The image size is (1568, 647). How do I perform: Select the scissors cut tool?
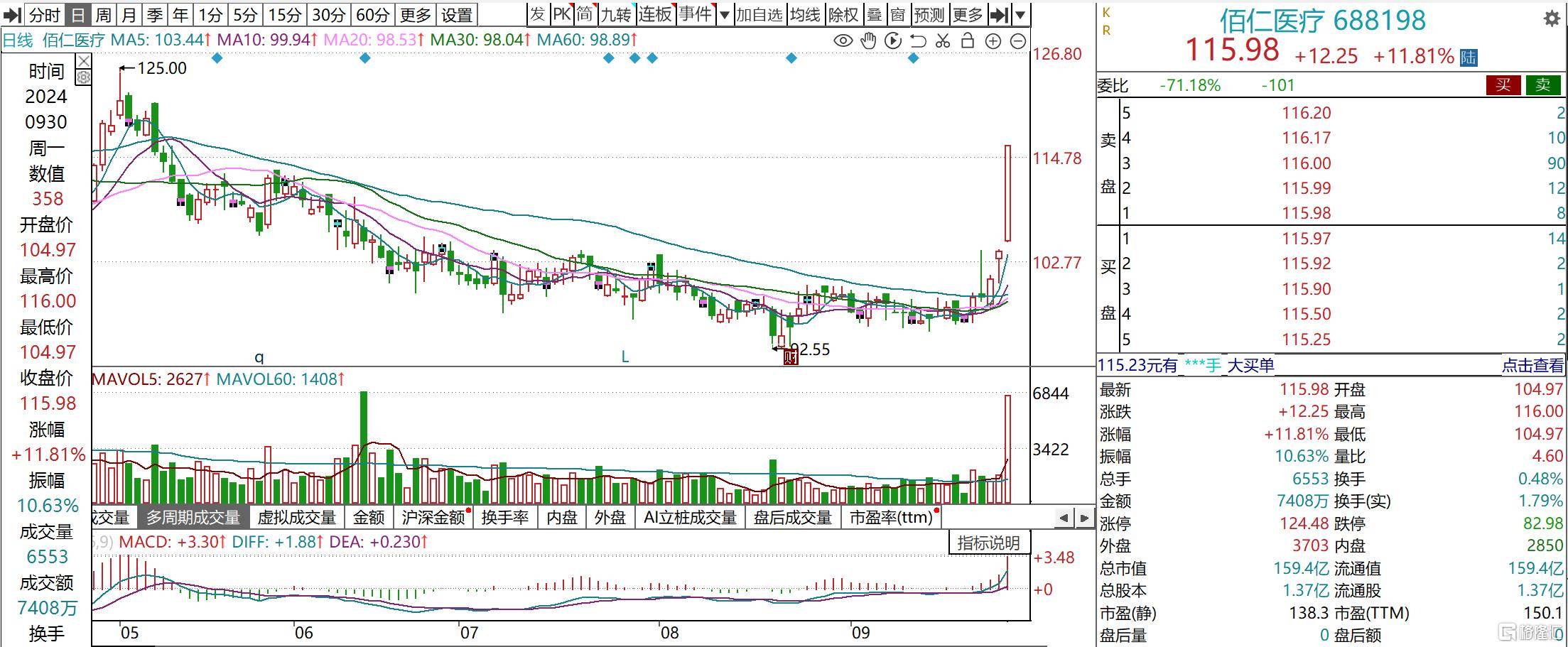click(943, 41)
